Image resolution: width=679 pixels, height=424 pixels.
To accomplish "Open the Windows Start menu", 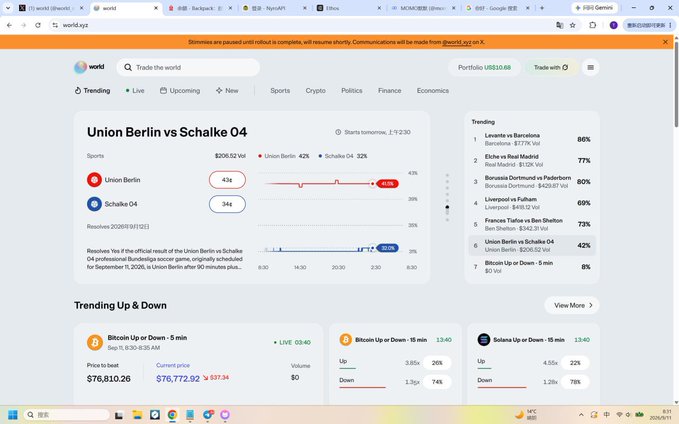I will tap(13, 414).
